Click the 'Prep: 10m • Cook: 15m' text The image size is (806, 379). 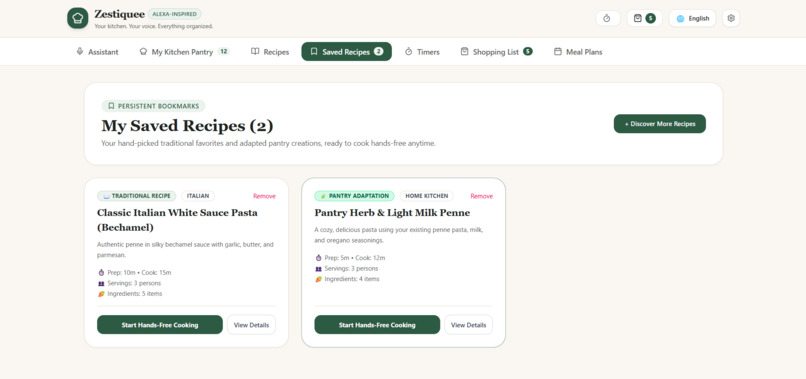139,273
